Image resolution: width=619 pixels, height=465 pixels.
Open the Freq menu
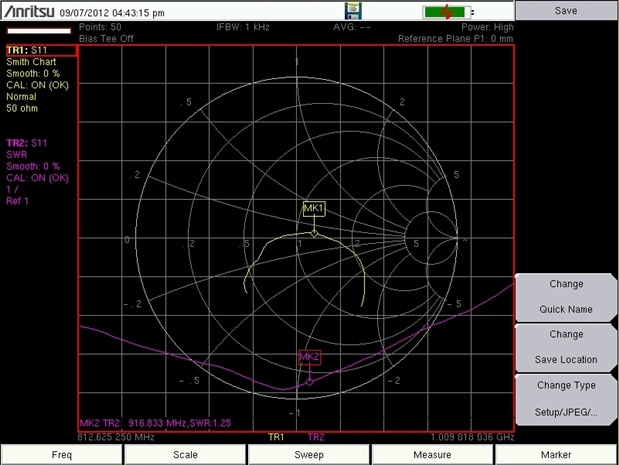(62, 454)
